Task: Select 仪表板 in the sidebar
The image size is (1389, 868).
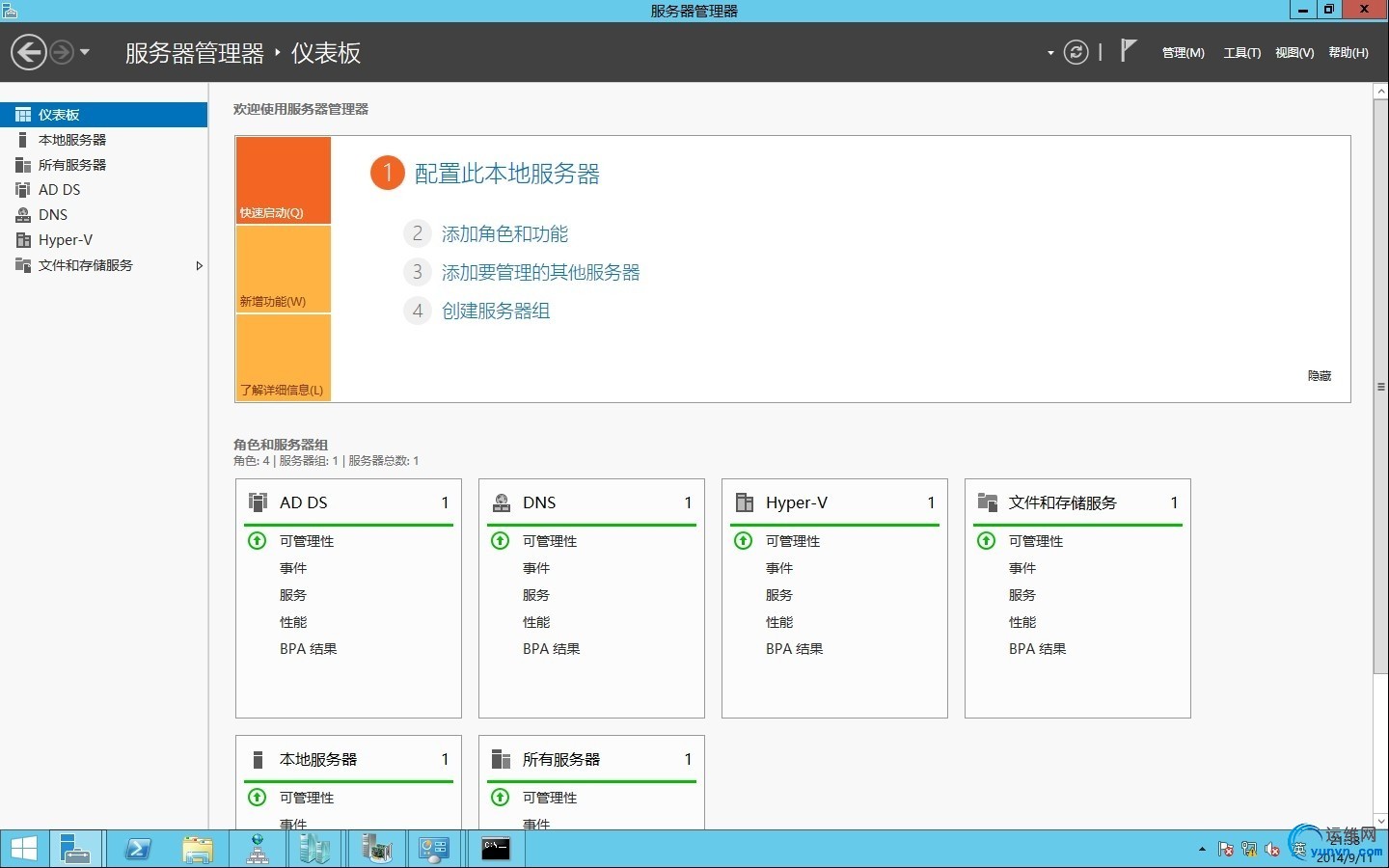Action: click(103, 115)
